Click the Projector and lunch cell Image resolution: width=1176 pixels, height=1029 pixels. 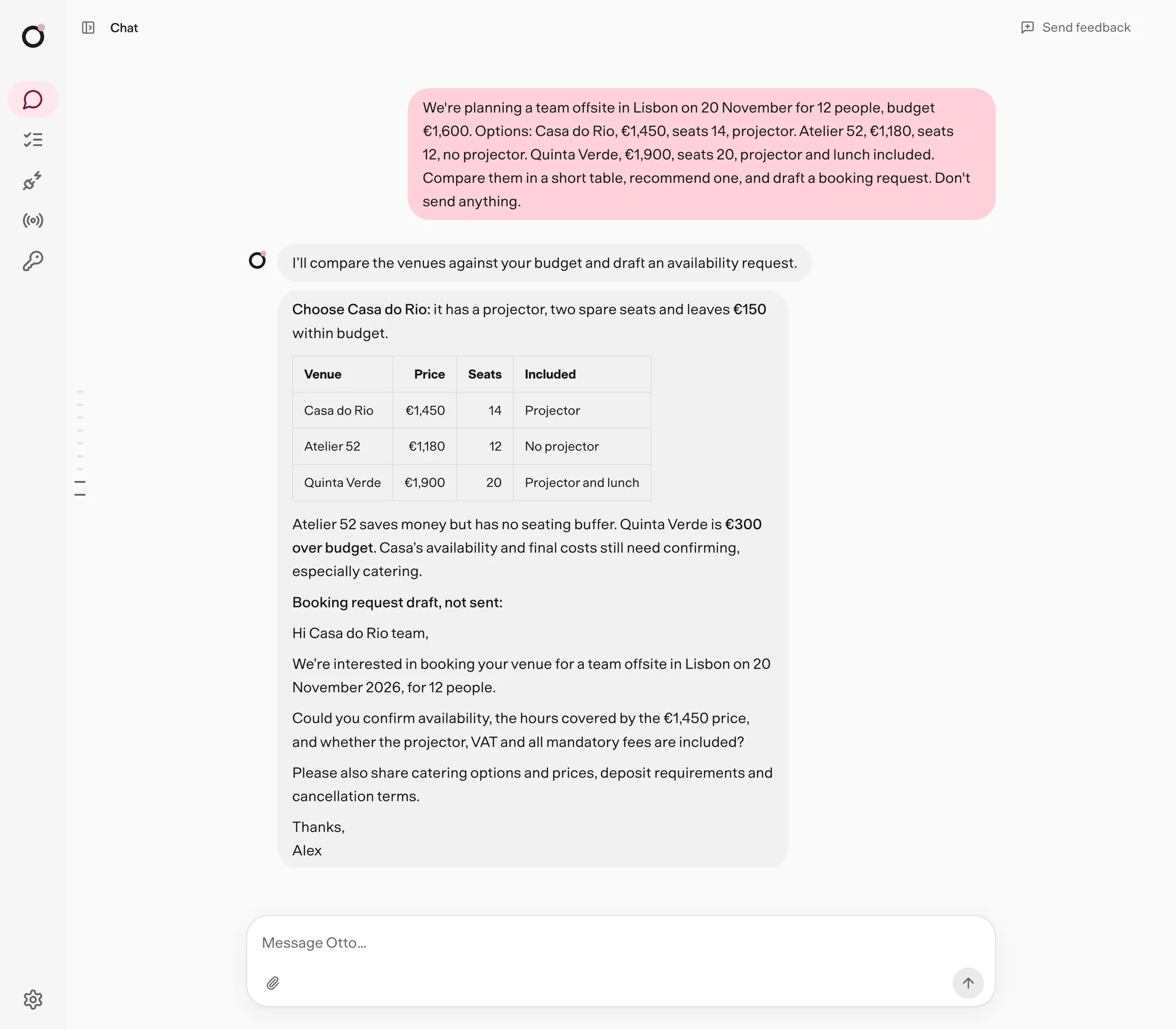point(582,483)
